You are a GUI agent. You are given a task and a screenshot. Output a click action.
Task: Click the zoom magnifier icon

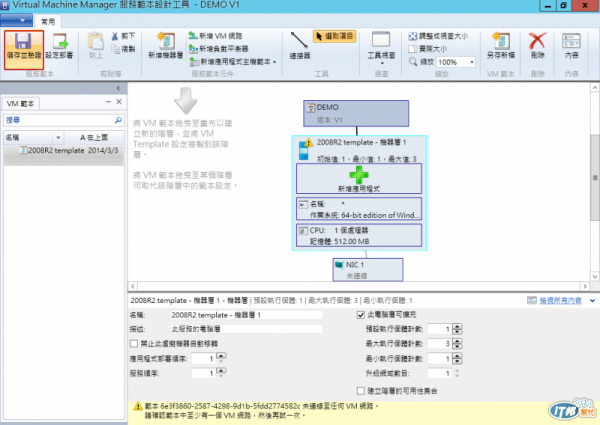click(x=413, y=62)
